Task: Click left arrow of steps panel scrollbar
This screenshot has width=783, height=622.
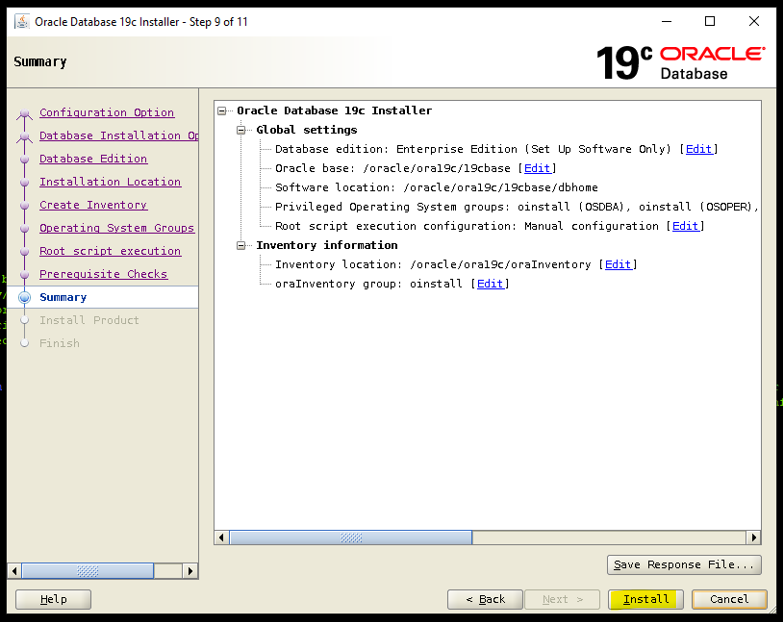Action: coord(14,571)
